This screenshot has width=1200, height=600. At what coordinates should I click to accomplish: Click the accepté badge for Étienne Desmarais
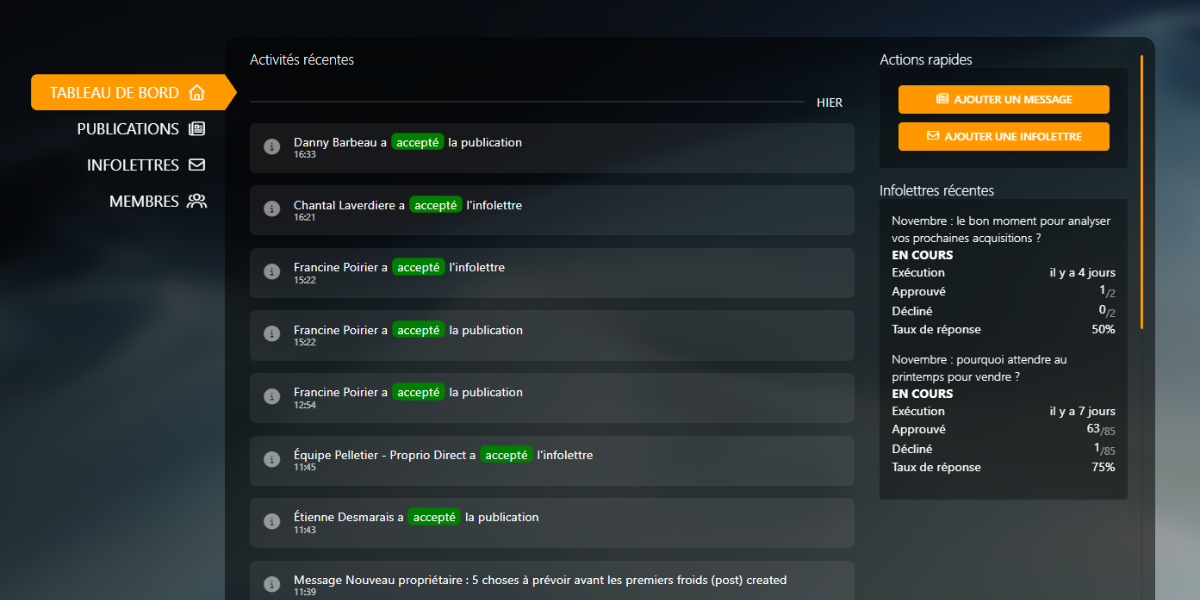pyautogui.click(x=434, y=517)
